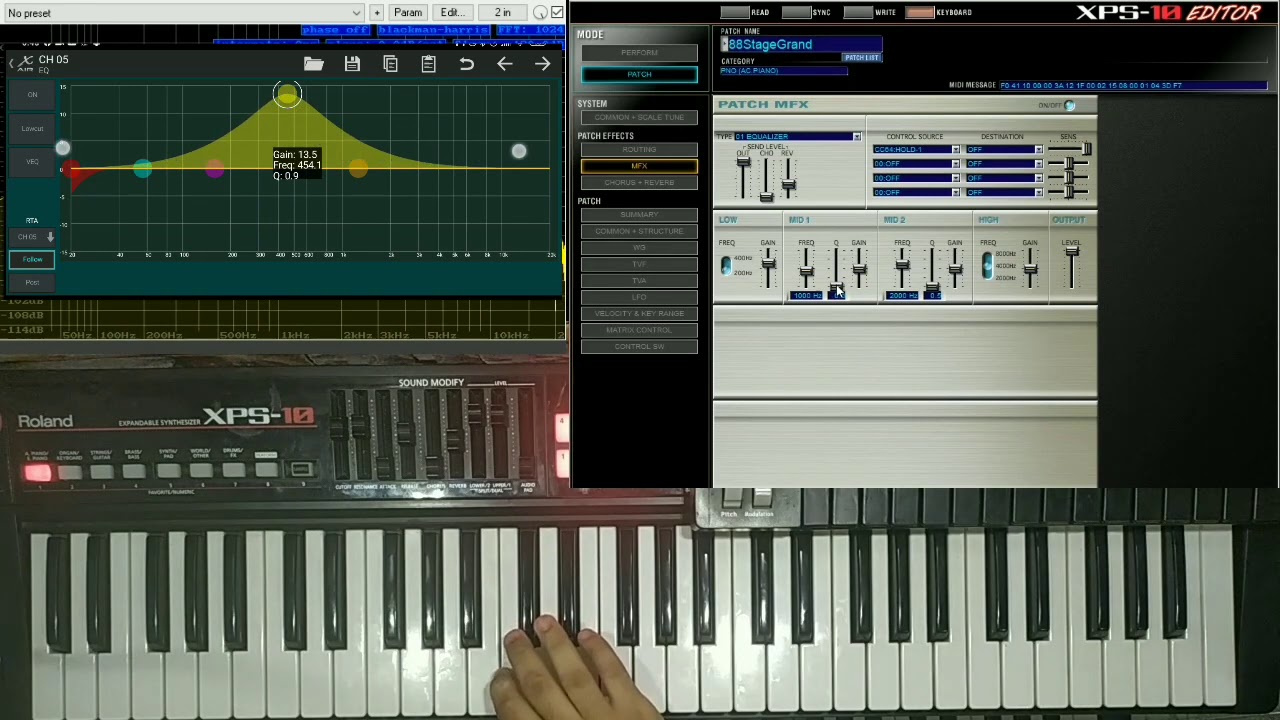Screen dimensions: 1280x720
Task: Open the COMMON + SCALE TUNE page
Action: click(639, 117)
